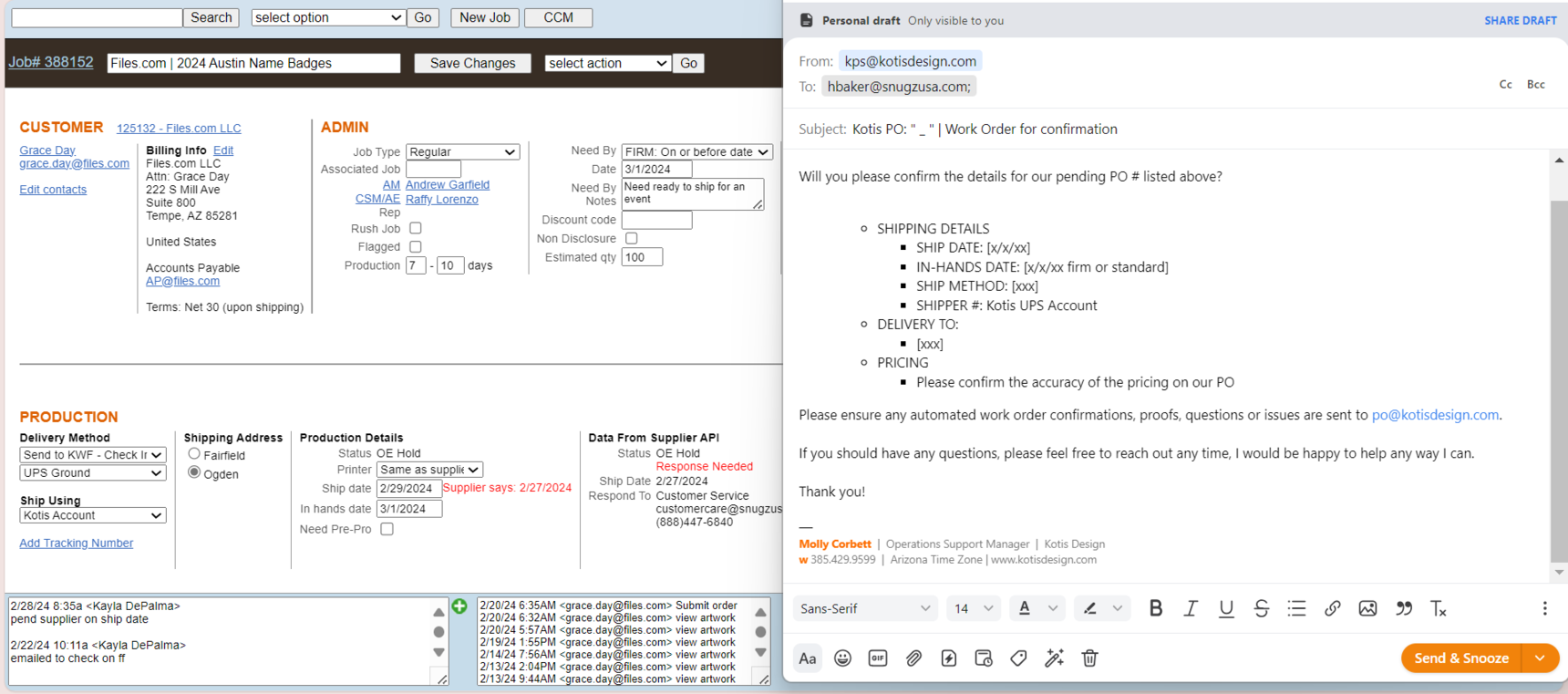Select the Fairfield shipping address radio
This screenshot has height=694, width=1568.
click(x=194, y=454)
